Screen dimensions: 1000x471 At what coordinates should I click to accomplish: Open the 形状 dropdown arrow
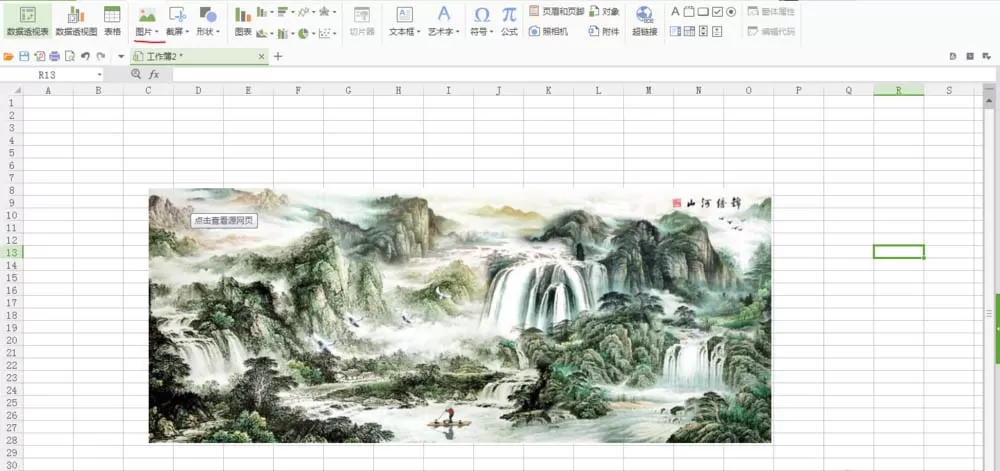click(x=218, y=31)
